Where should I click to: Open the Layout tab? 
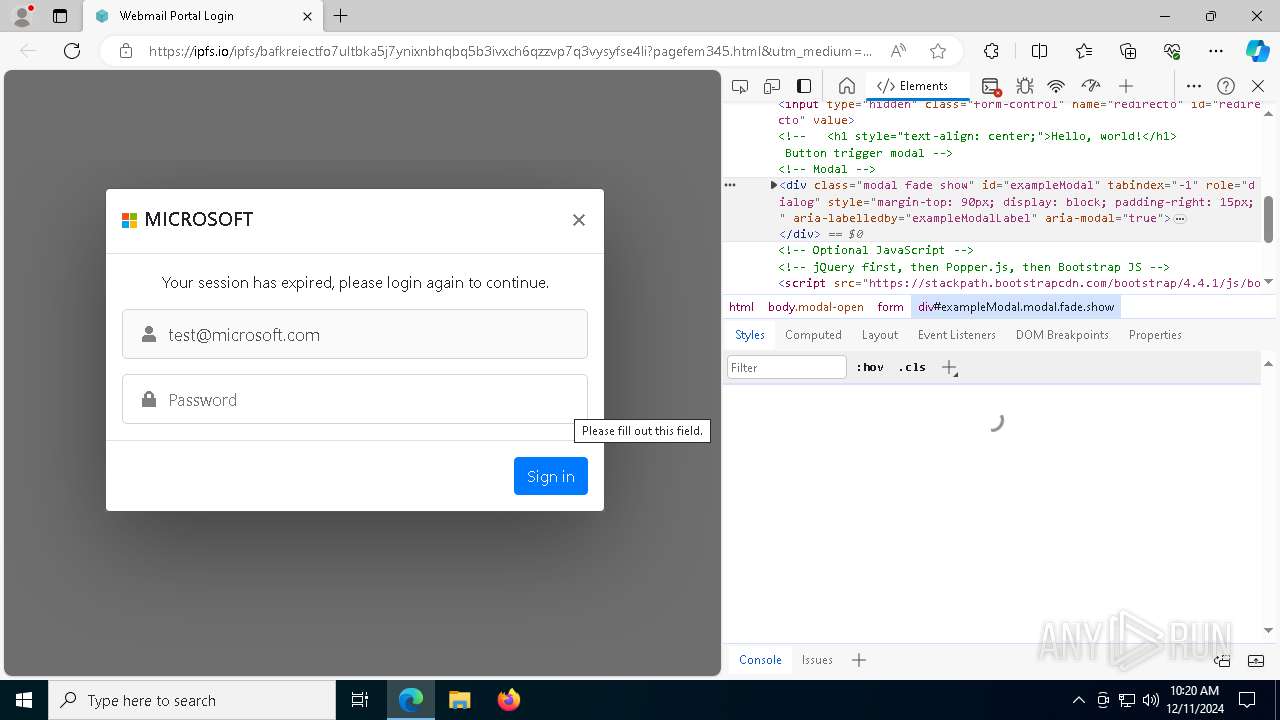[x=880, y=335]
